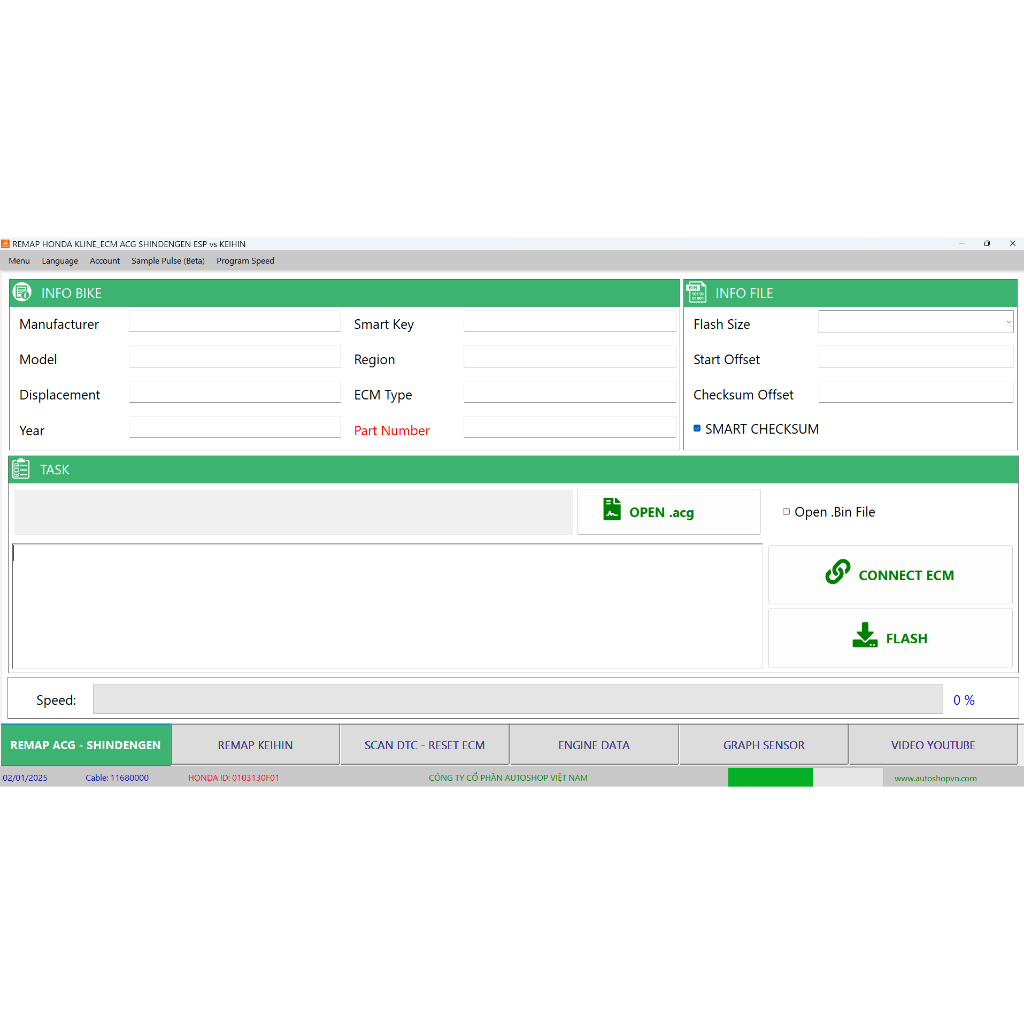The height and width of the screenshot is (1024, 1024).
Task: Go to the GRAPH SENSOR tab
Action: tap(763, 745)
